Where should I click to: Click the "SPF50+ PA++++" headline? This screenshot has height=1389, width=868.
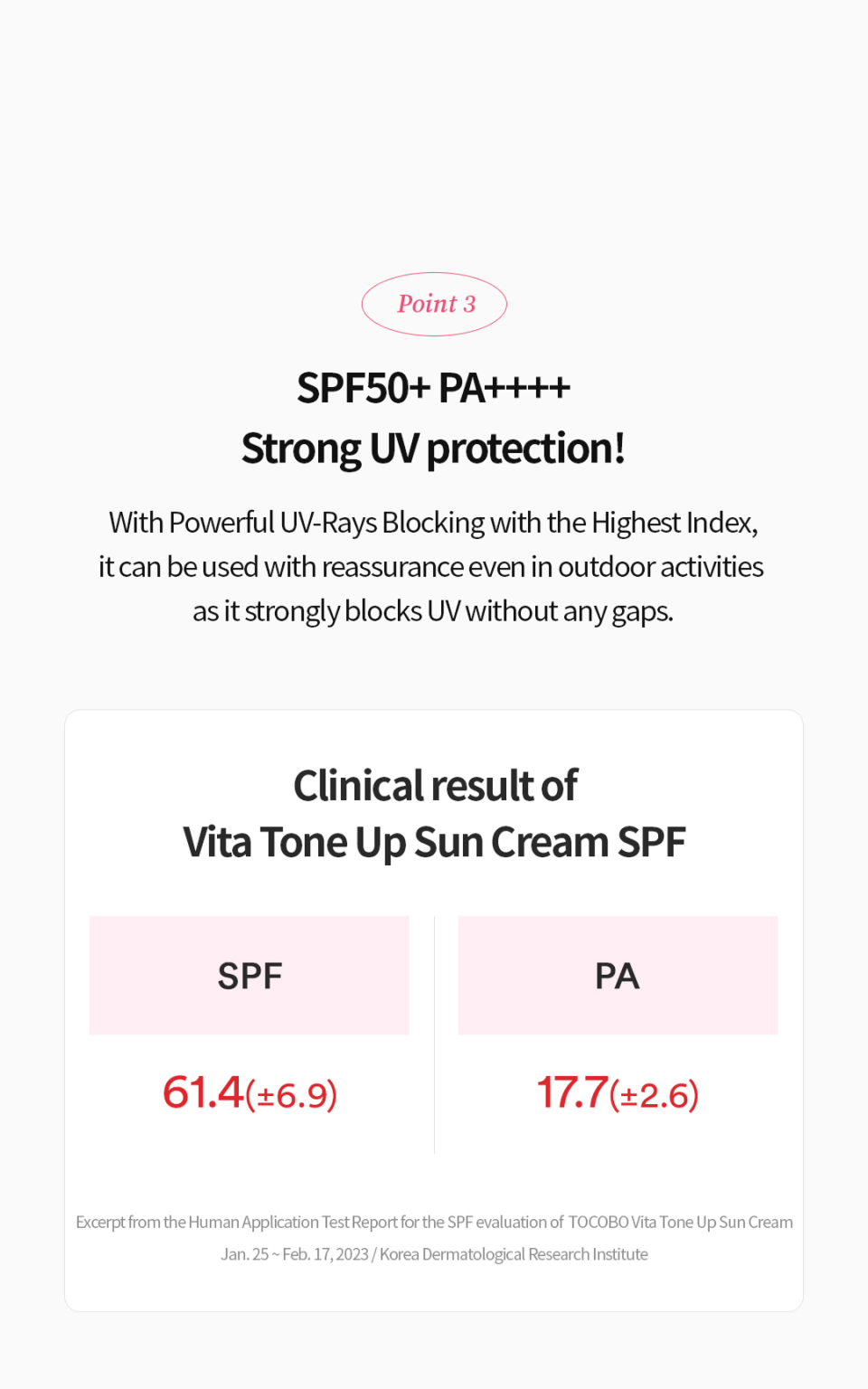pyautogui.click(x=434, y=388)
